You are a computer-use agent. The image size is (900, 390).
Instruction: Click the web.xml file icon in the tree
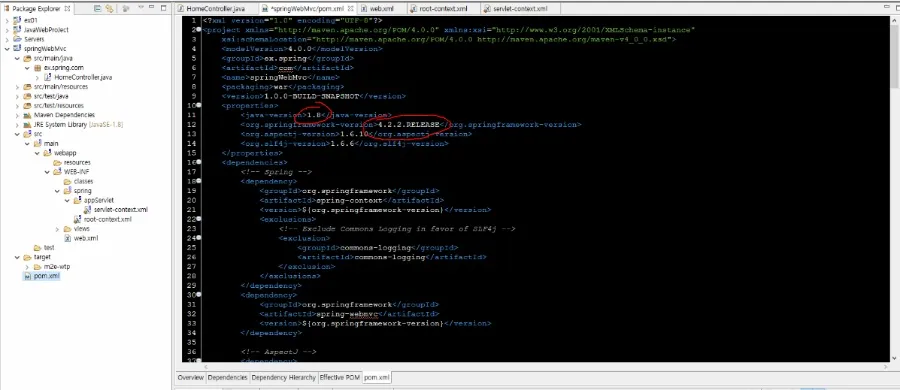pos(68,238)
